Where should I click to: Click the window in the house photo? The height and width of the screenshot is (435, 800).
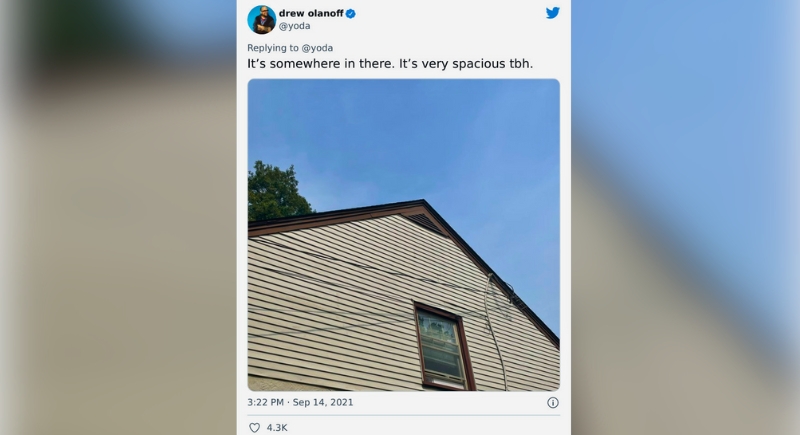tap(443, 347)
